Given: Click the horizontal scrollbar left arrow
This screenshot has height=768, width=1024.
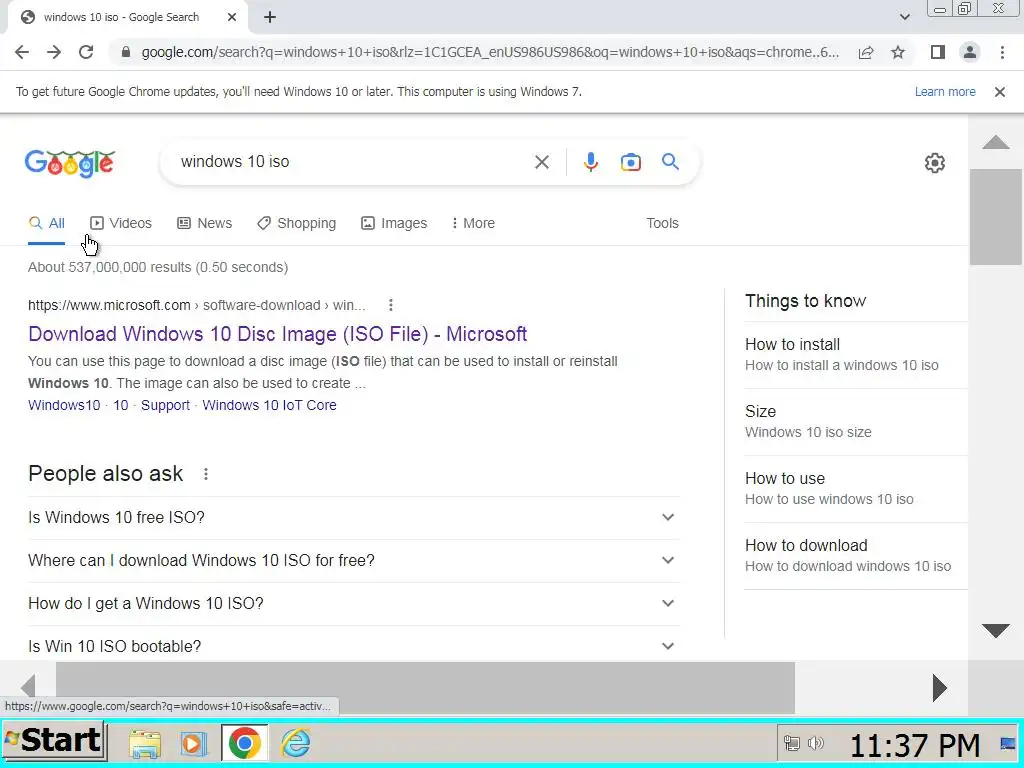Looking at the screenshot, I should 27,688.
